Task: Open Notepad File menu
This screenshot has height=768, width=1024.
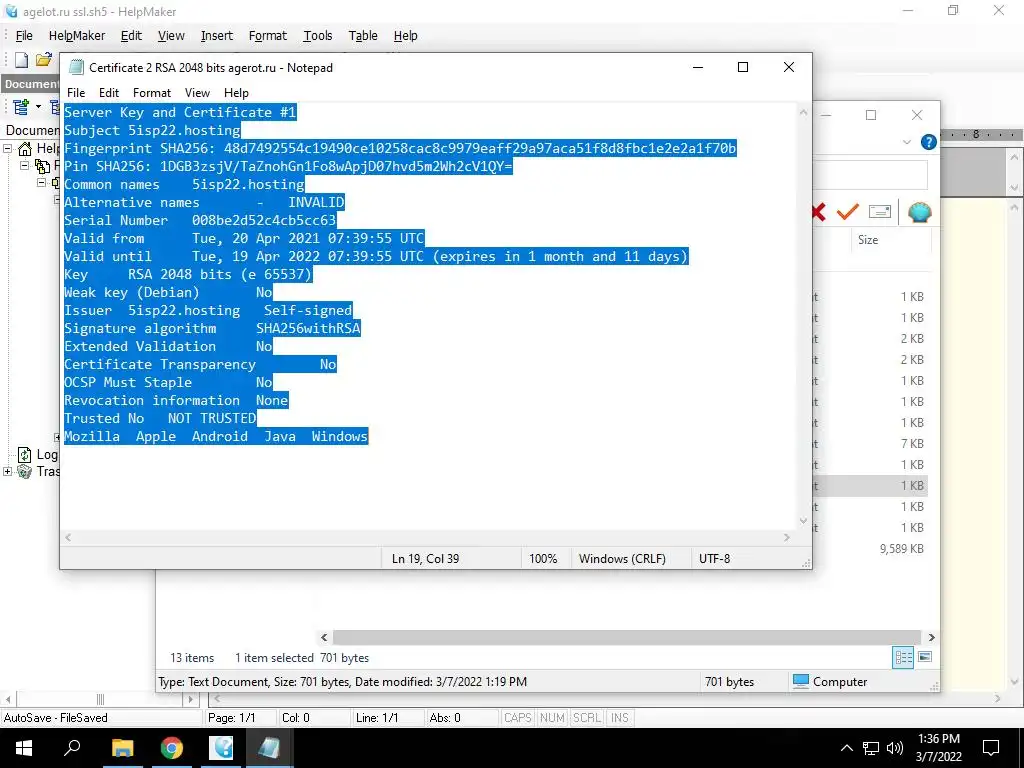Action: click(76, 93)
